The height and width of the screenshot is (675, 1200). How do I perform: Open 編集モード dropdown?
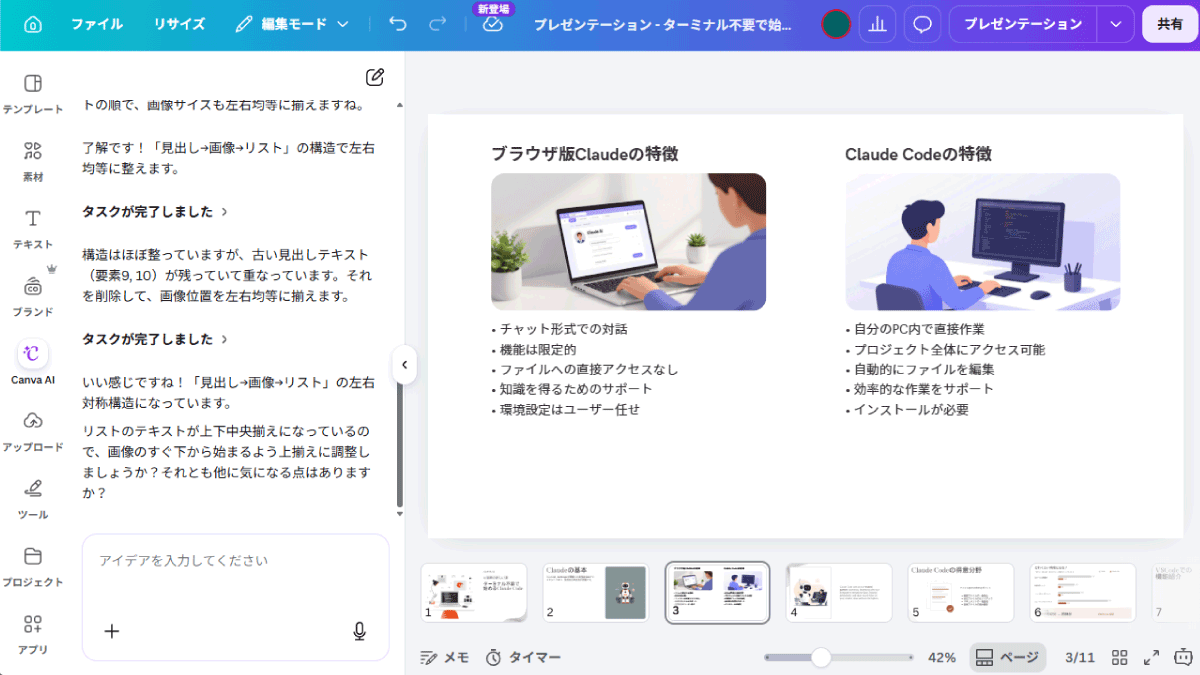point(292,24)
